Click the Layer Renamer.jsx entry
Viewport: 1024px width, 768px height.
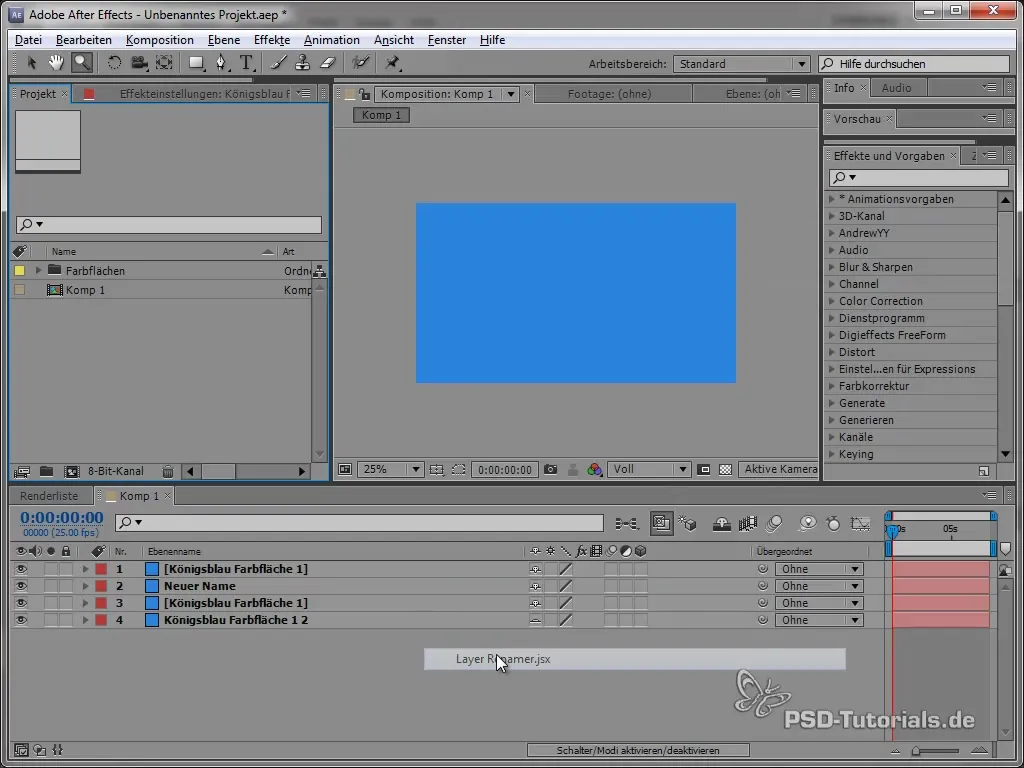[635, 659]
